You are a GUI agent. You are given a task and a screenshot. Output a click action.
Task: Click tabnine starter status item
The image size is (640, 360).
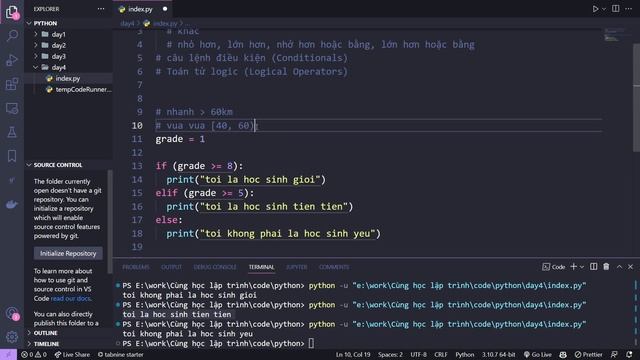coord(120,355)
